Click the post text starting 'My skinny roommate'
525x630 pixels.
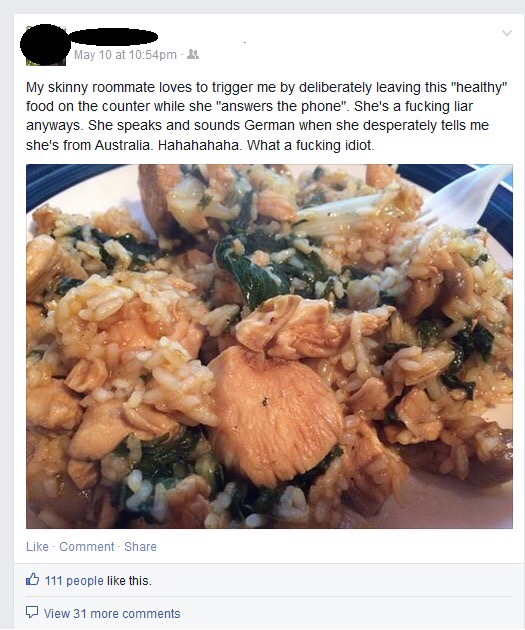(x=267, y=116)
